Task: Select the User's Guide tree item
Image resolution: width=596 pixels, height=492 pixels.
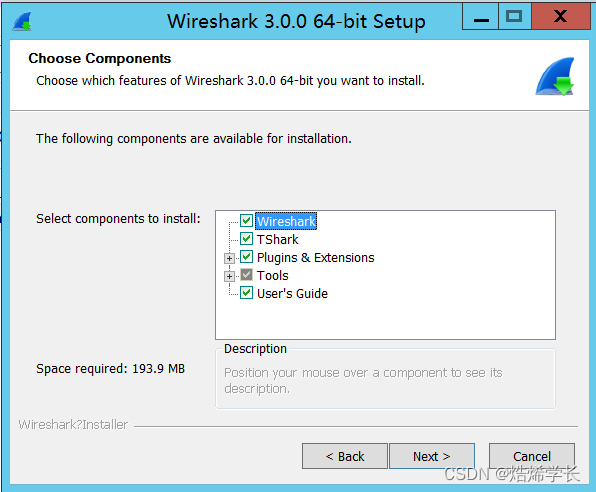Action: pyautogui.click(x=292, y=293)
